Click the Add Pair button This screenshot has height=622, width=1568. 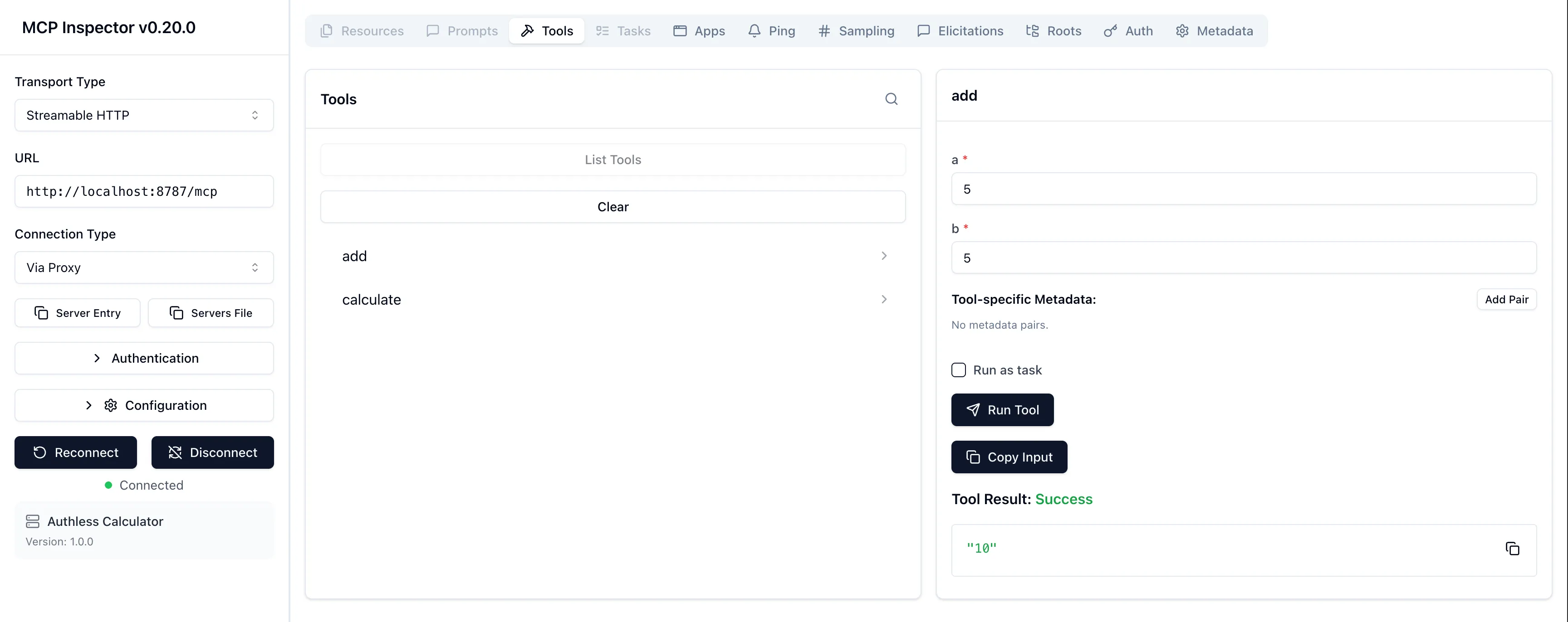click(1506, 299)
